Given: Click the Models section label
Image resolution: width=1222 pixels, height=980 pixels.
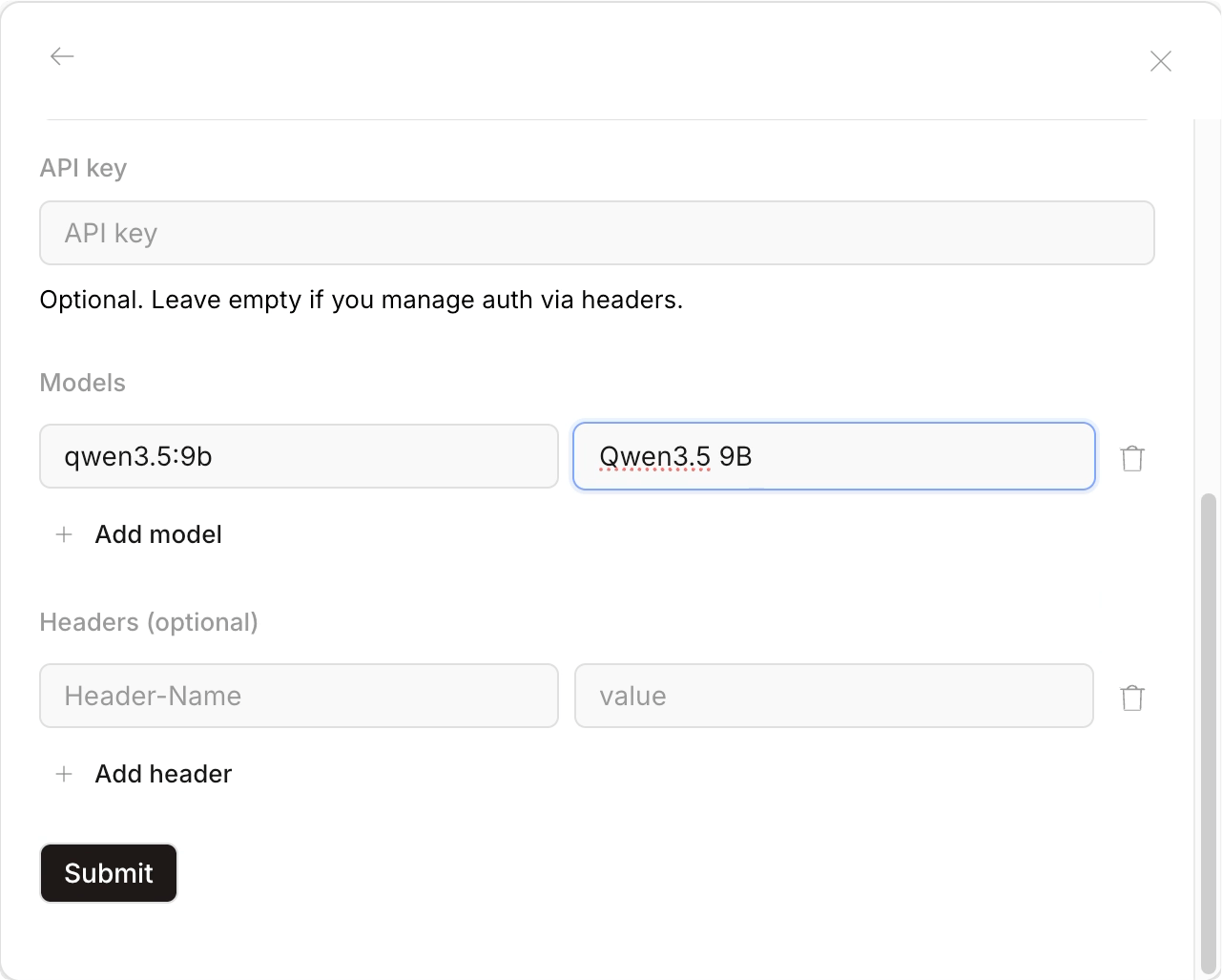Looking at the screenshot, I should click(x=82, y=383).
